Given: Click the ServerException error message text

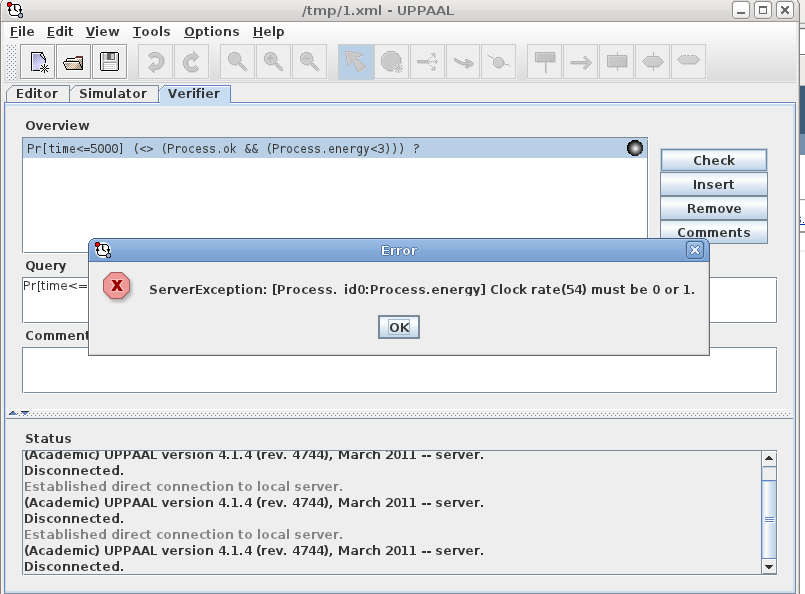Looking at the screenshot, I should (421, 290).
